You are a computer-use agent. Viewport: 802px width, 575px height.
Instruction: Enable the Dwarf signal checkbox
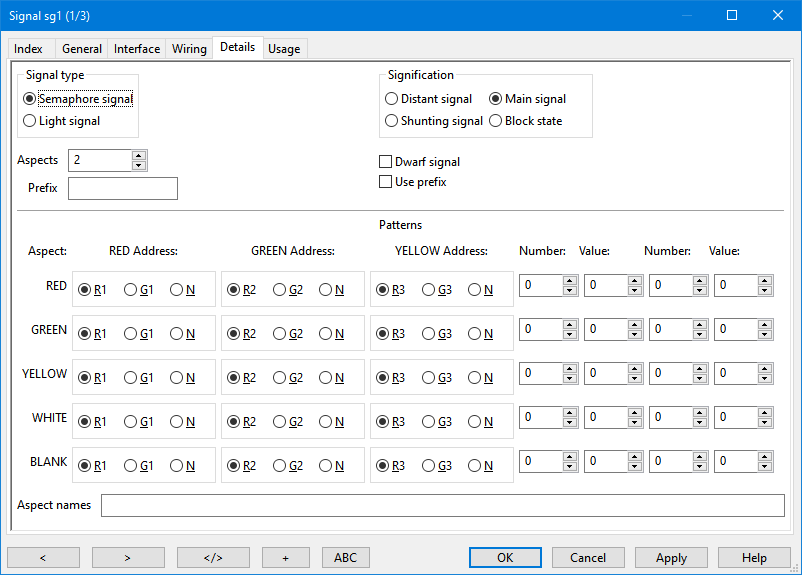386,161
